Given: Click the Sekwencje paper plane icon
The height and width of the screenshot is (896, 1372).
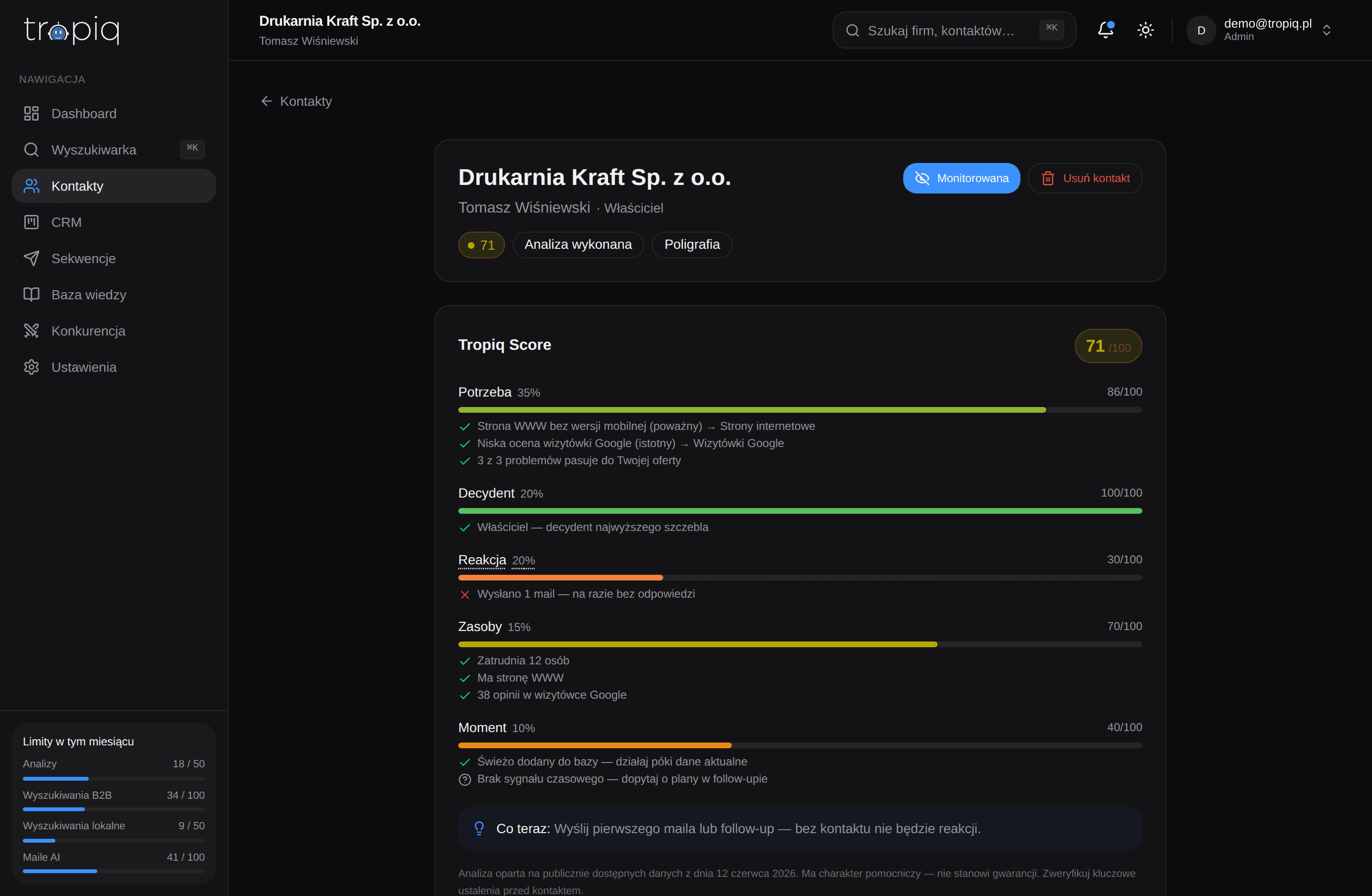Looking at the screenshot, I should tap(31, 258).
